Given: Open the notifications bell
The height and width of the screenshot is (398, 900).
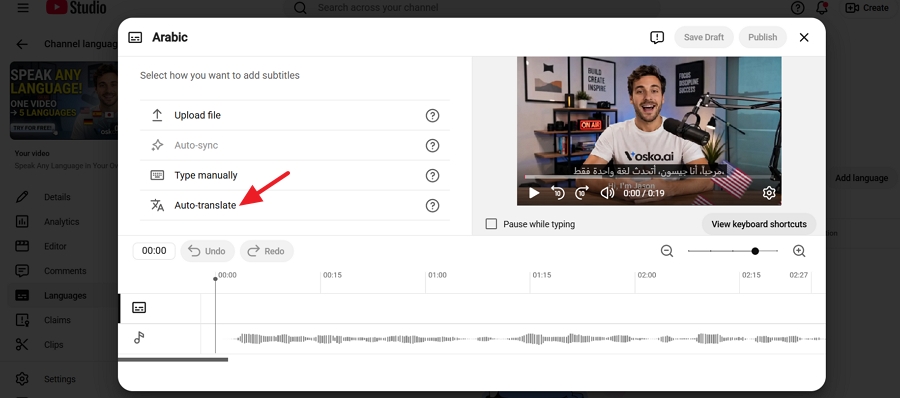Looking at the screenshot, I should pyautogui.click(x=822, y=8).
